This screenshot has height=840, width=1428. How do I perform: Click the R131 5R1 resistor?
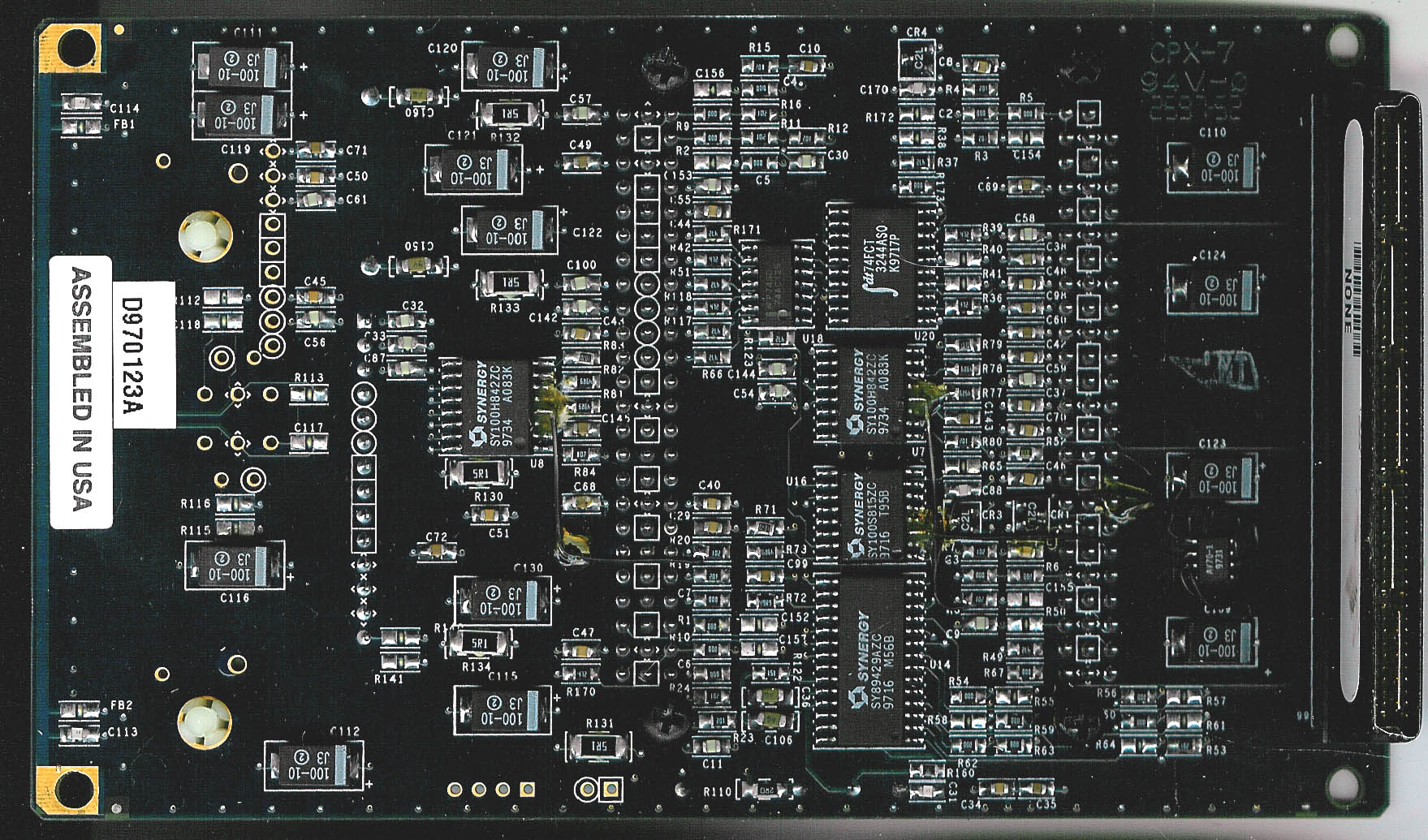(x=598, y=746)
